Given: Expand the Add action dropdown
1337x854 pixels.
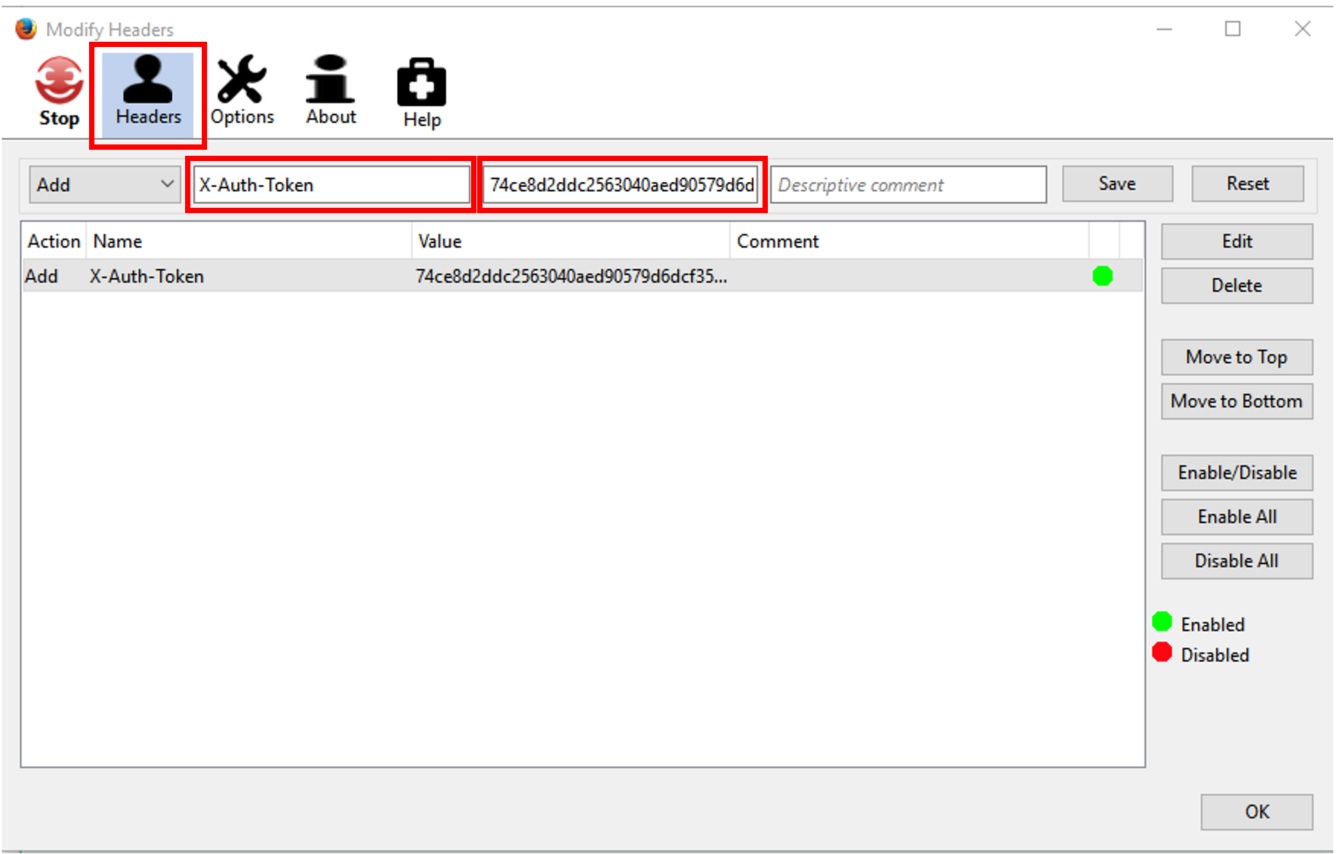Looking at the screenshot, I should [104, 185].
